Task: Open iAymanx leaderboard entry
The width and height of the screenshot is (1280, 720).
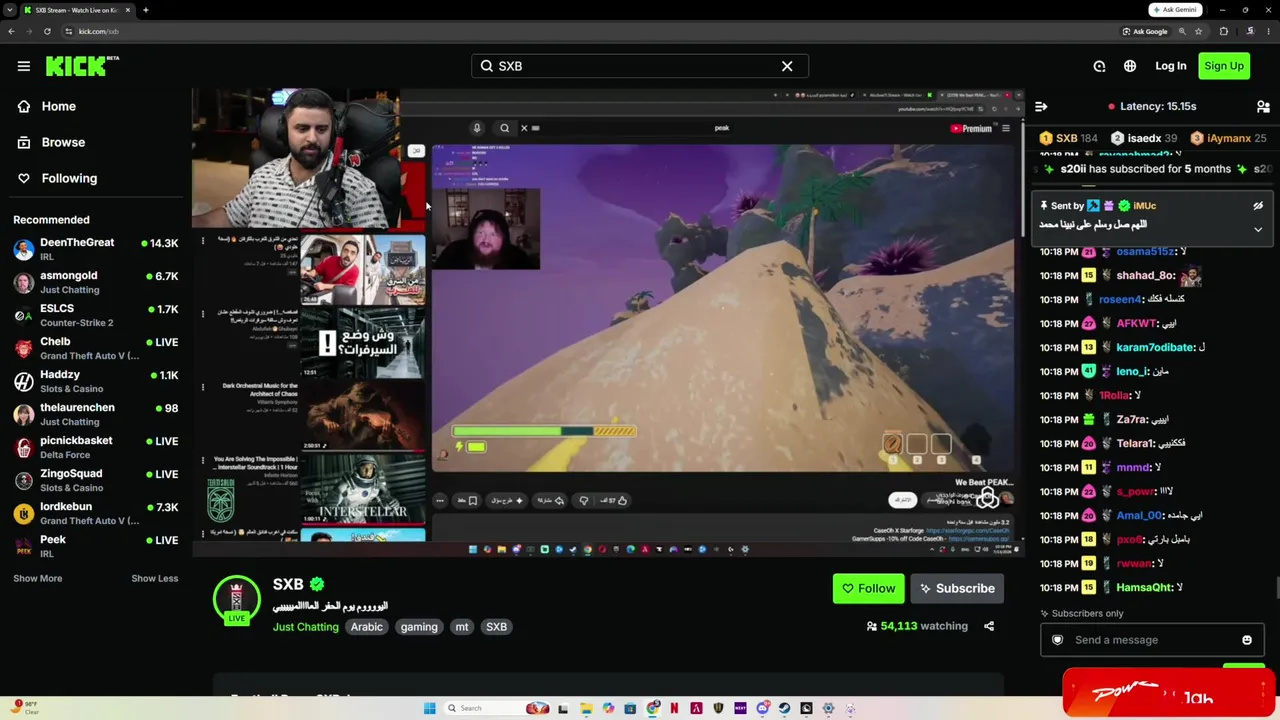Action: (1229, 138)
